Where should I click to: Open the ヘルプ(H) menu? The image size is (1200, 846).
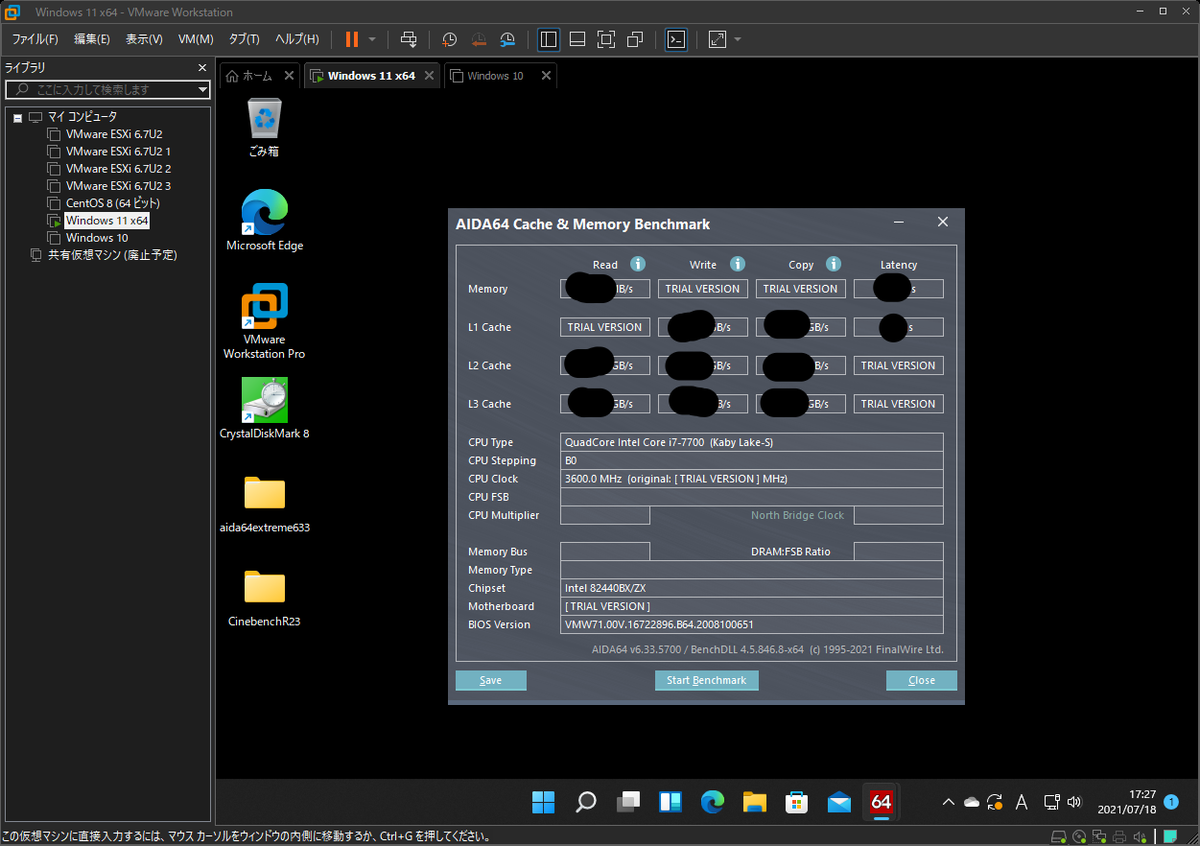pos(297,39)
